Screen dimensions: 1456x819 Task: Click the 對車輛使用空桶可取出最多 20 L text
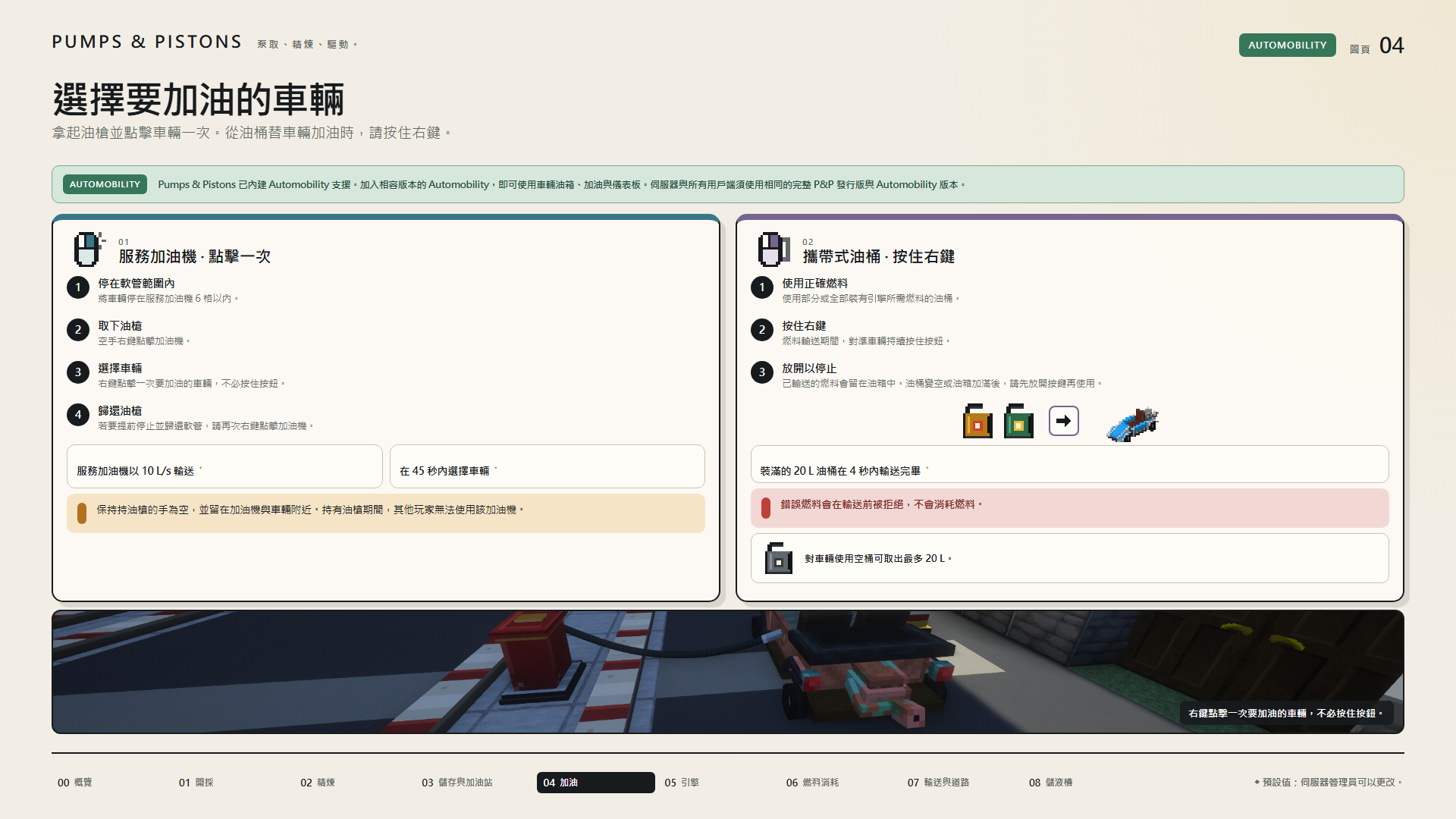tap(878, 559)
